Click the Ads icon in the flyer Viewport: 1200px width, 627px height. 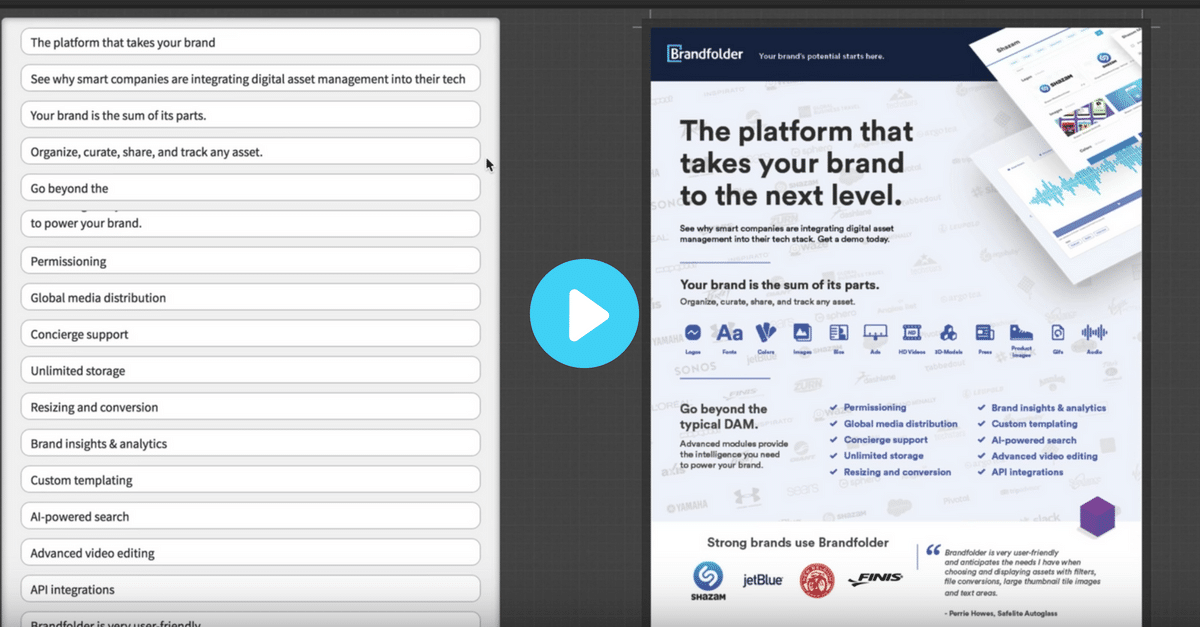[875, 333]
